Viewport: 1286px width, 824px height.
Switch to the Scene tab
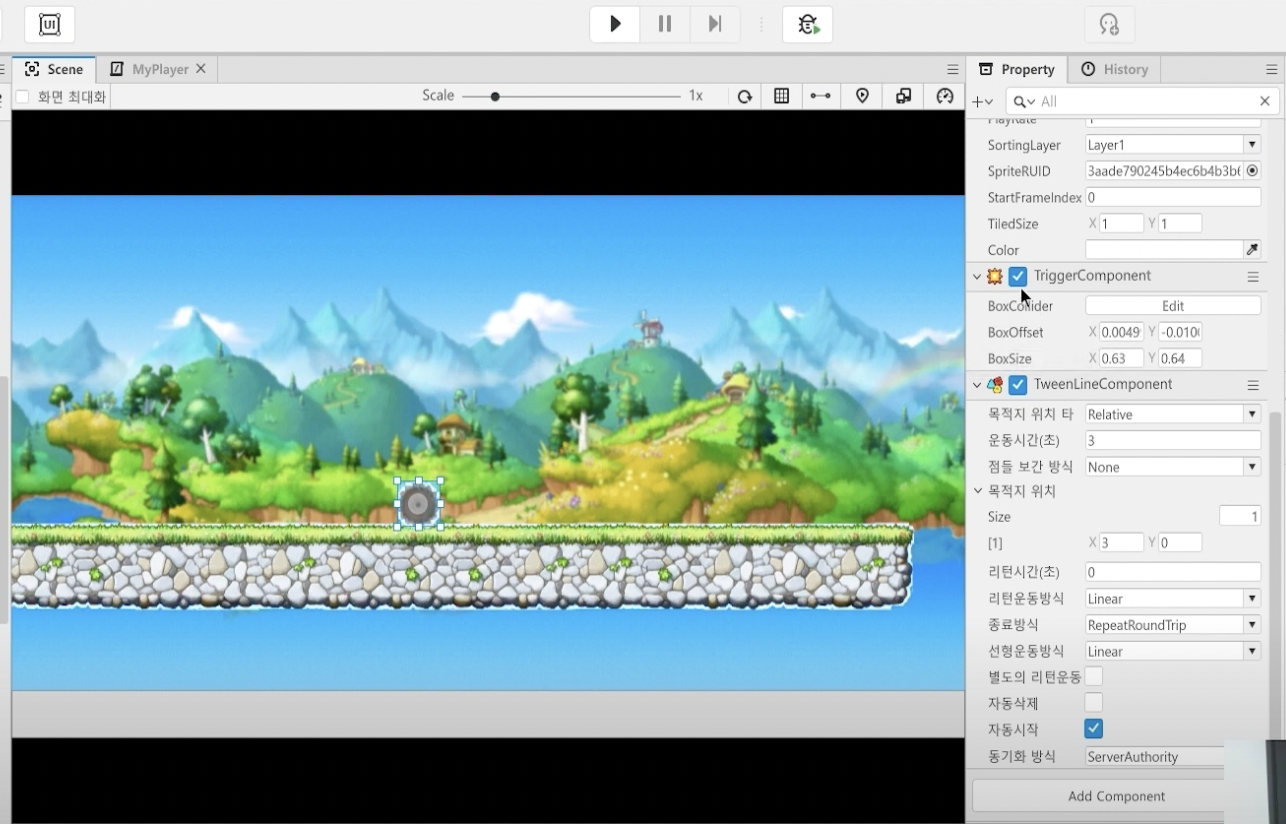pyautogui.click(x=54, y=69)
